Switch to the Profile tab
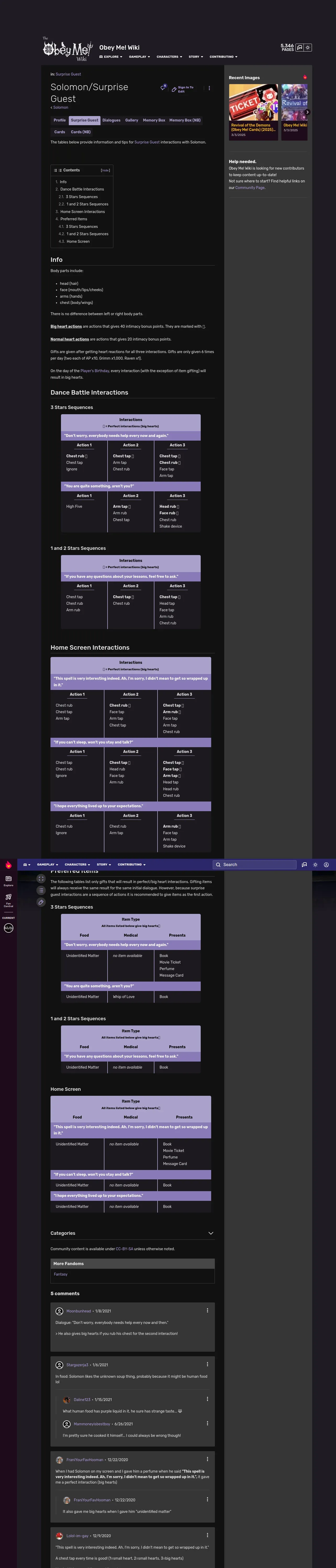 pos(59,120)
